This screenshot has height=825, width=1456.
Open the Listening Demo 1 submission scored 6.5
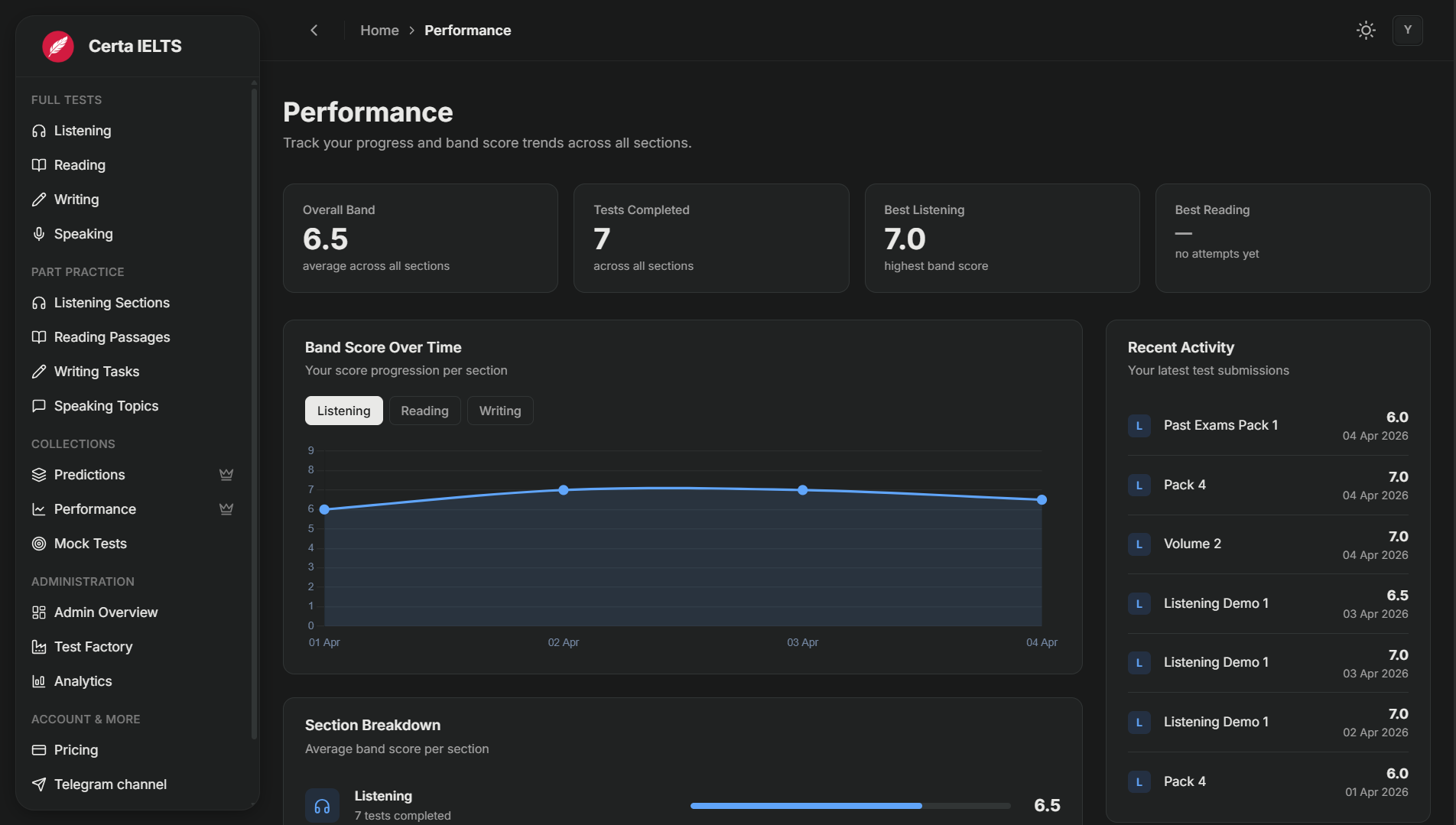pos(1268,604)
